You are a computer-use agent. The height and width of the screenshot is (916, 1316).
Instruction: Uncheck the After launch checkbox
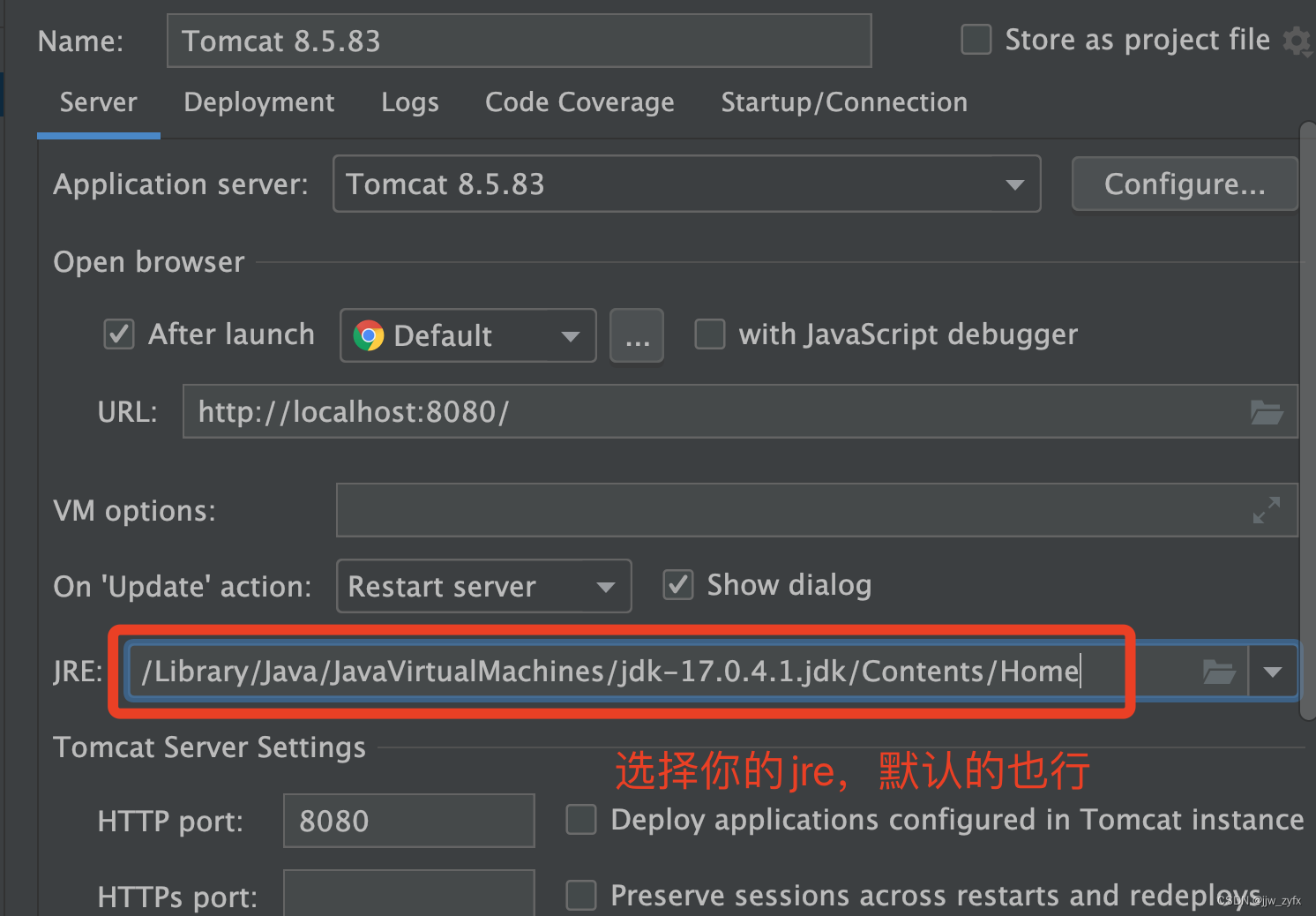119,334
